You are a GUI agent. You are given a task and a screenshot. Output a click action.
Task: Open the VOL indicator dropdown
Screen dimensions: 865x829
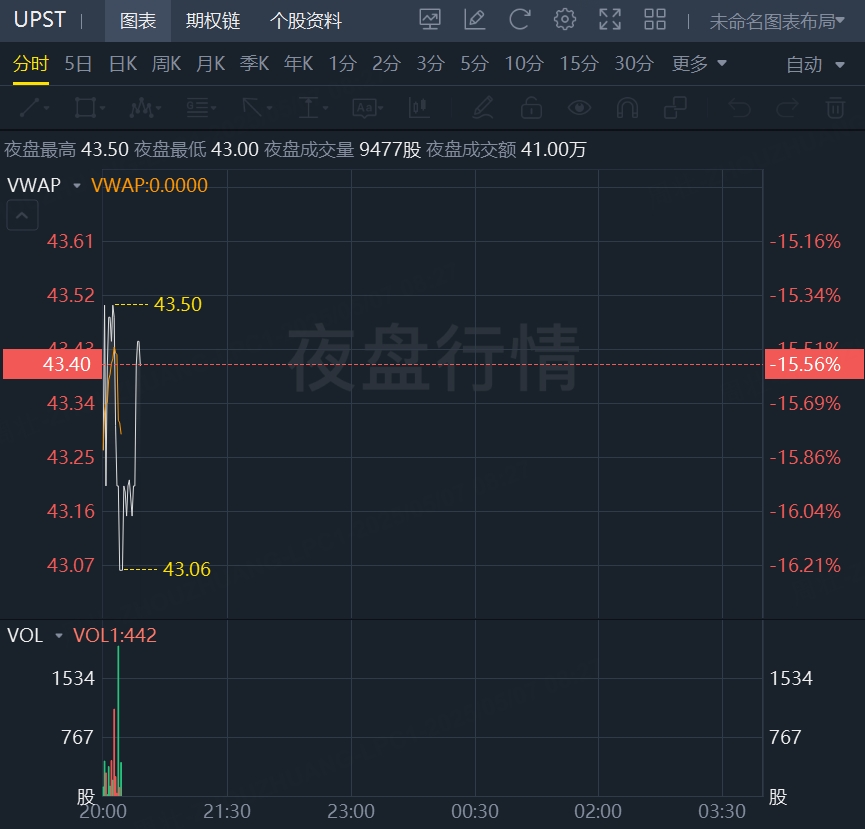pyautogui.click(x=59, y=635)
